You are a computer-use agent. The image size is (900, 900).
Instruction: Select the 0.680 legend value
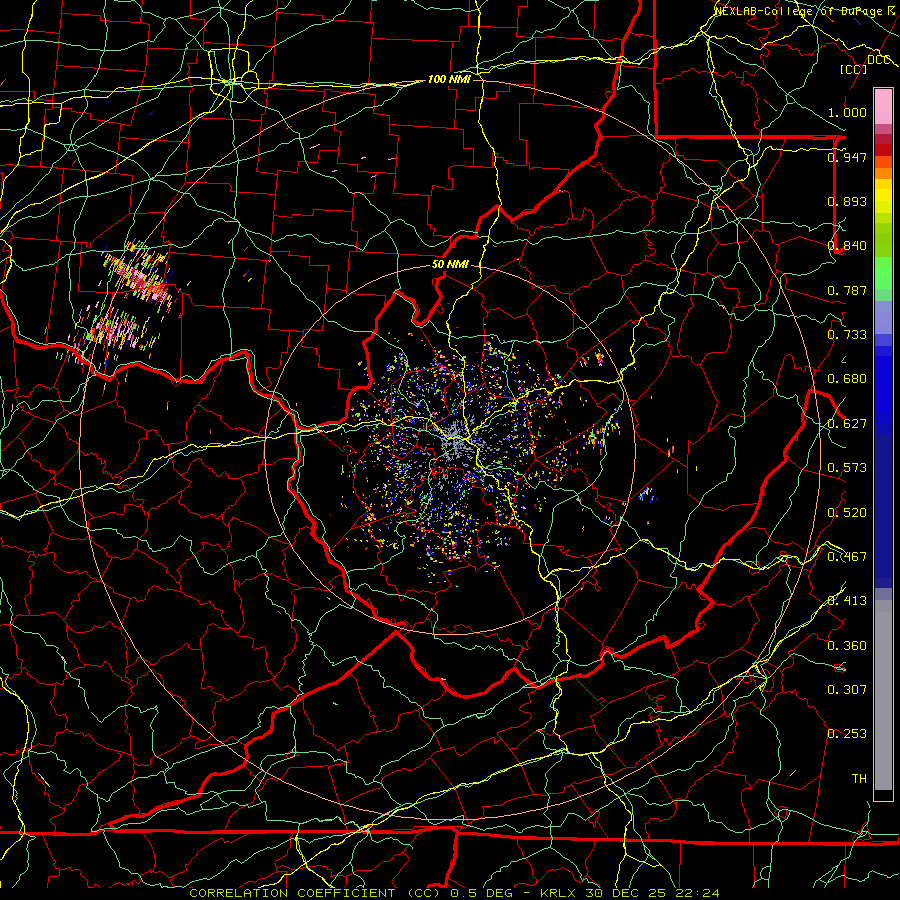pyautogui.click(x=847, y=379)
